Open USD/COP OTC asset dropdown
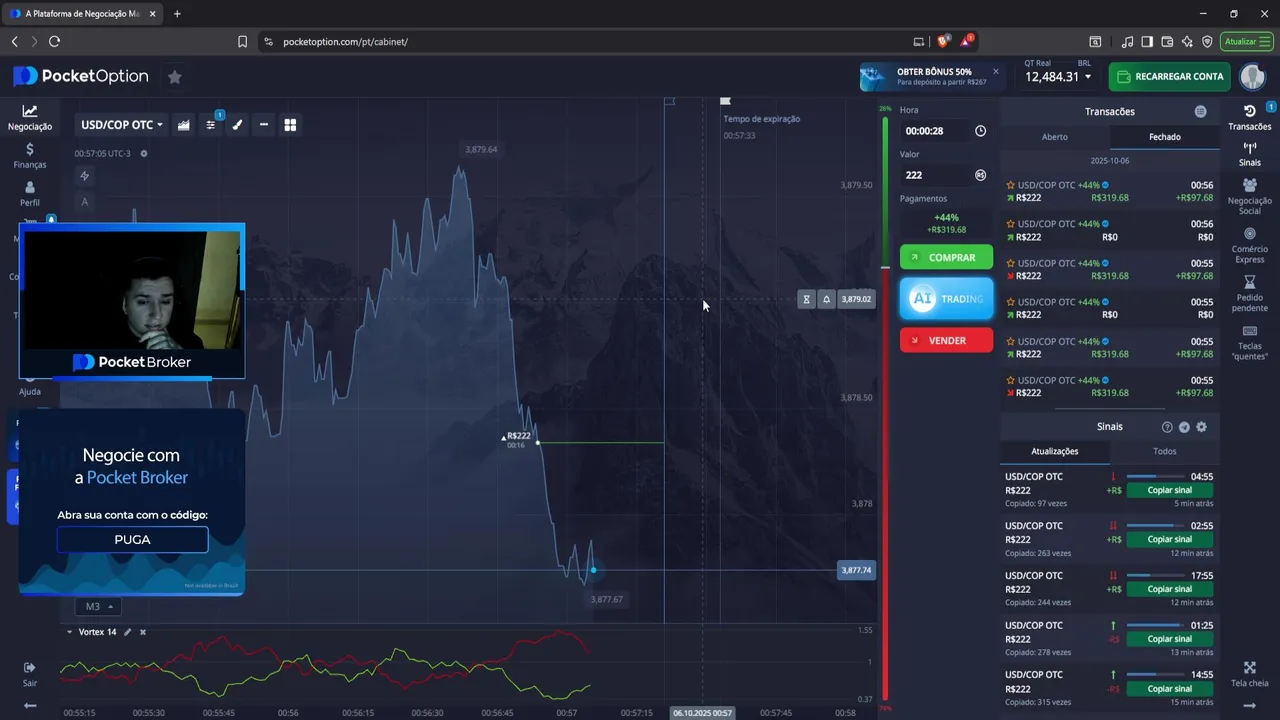Viewport: 1280px width, 720px height. coord(122,125)
